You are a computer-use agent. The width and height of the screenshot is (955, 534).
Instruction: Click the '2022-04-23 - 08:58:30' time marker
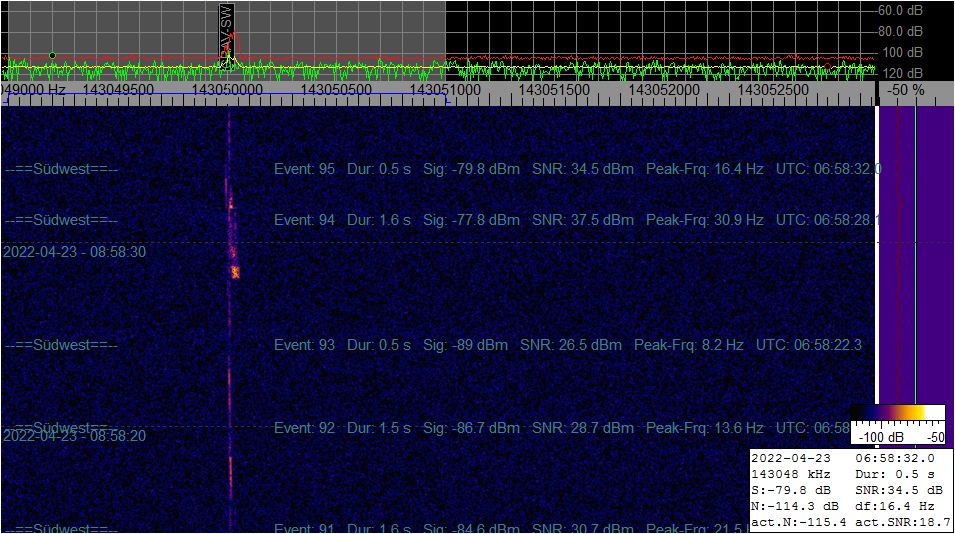click(x=74, y=251)
